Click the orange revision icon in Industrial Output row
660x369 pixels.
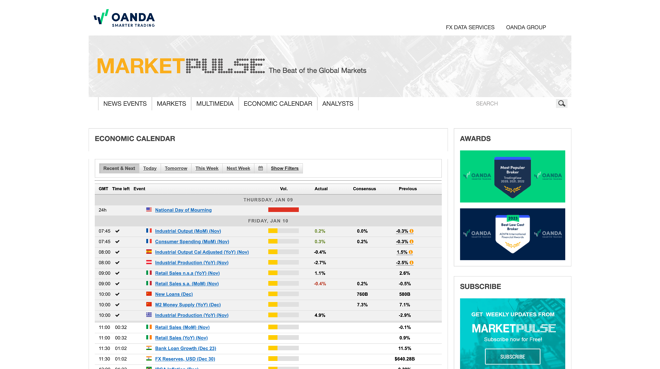click(x=411, y=231)
